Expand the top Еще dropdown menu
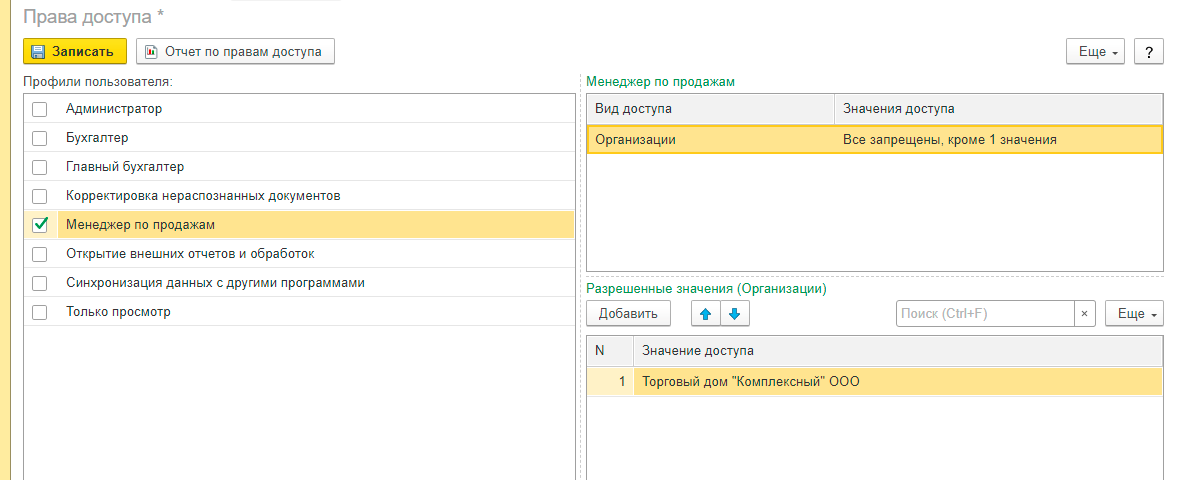Screen dimensions: 1177x480 (1097, 52)
